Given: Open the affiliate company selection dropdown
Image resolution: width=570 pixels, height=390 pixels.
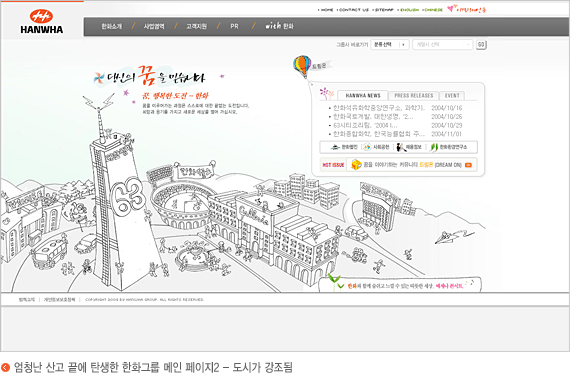Looking at the screenshot, I should (x=442, y=44).
